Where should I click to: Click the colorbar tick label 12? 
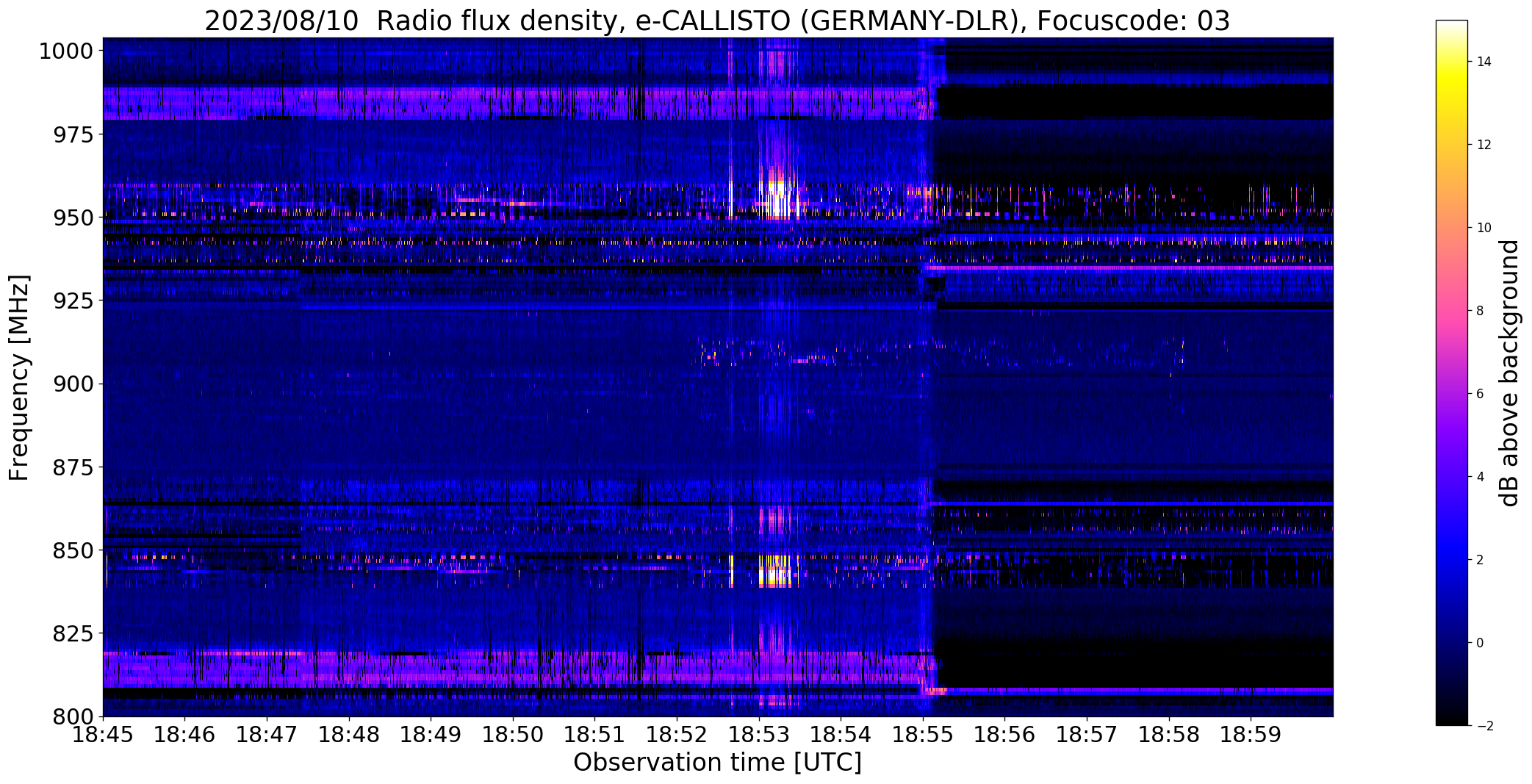1484,145
